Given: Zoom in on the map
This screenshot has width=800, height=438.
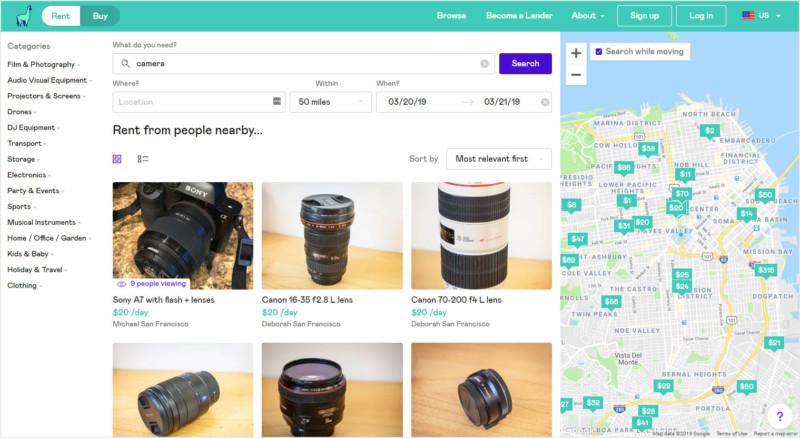Looking at the screenshot, I should [x=576, y=53].
